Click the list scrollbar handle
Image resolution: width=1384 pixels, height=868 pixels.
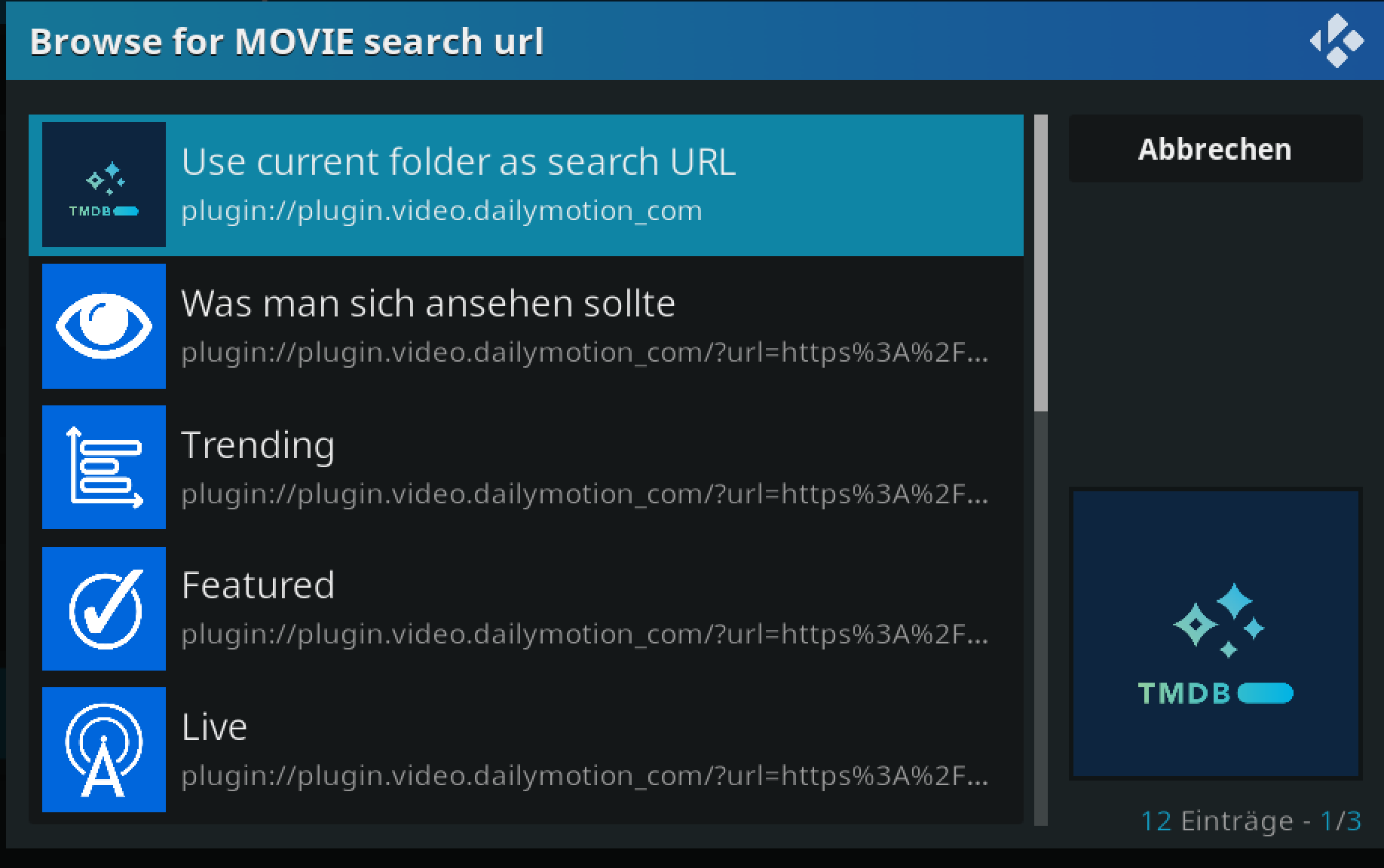click(1041, 263)
